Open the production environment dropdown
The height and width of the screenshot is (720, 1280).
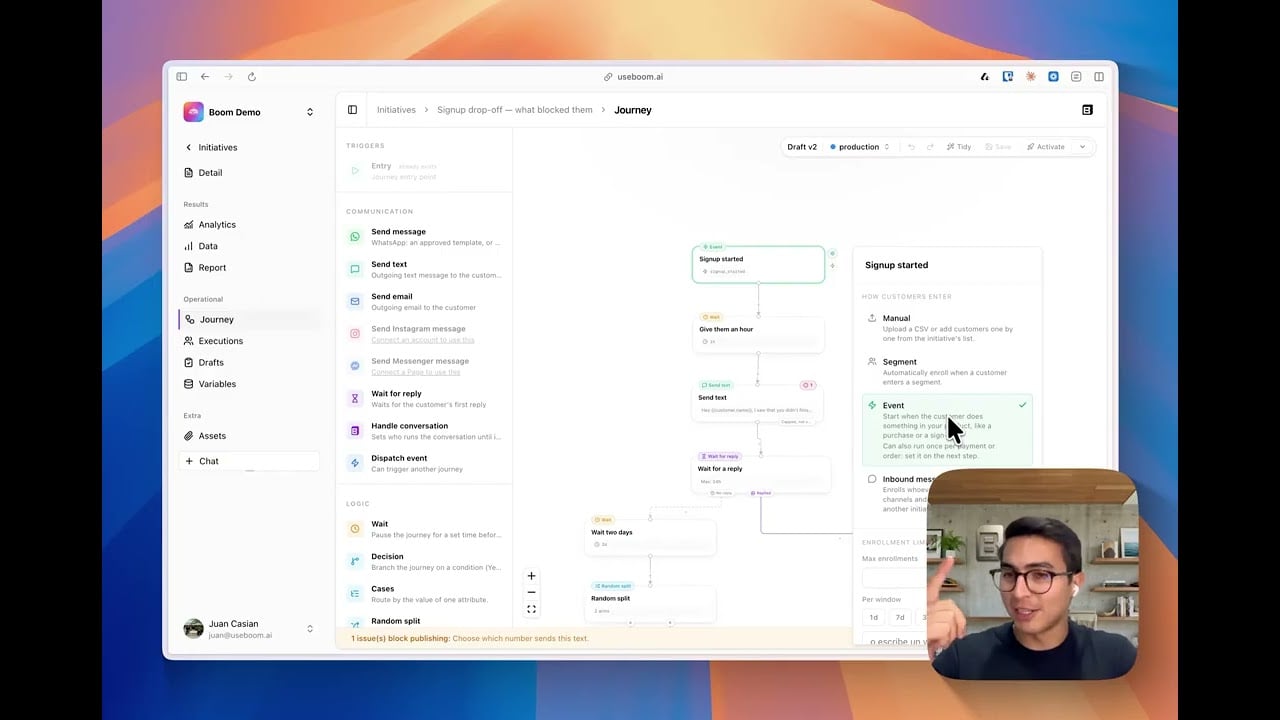click(859, 147)
